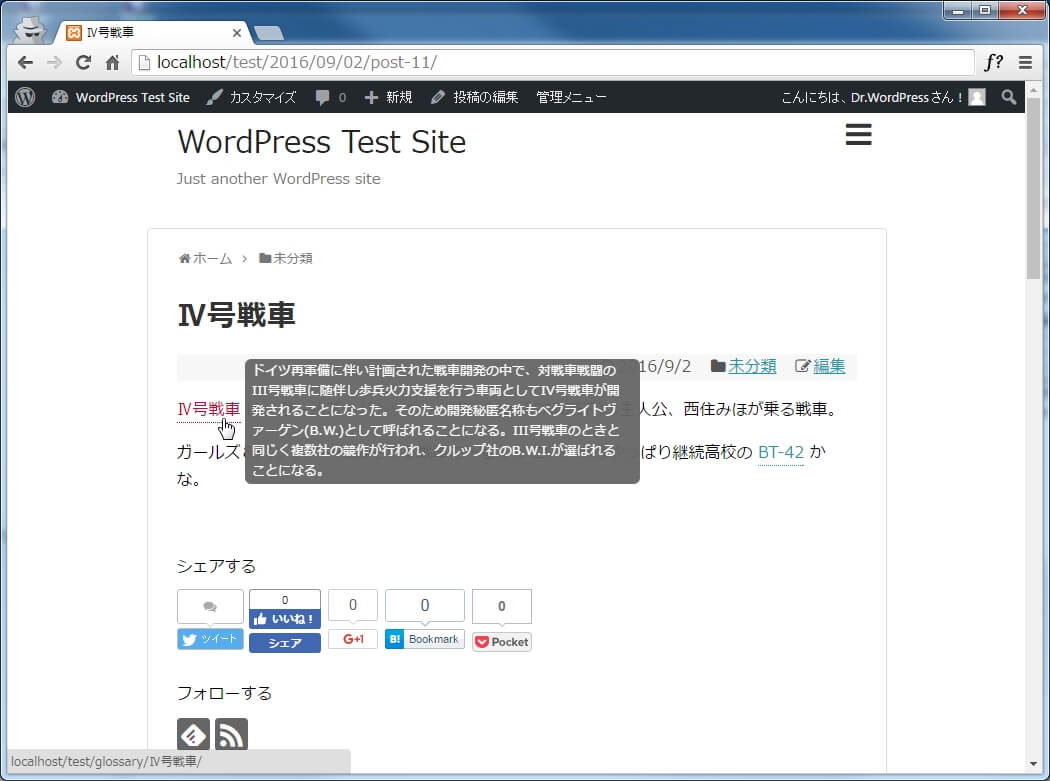Open the hamburger menu icon
This screenshot has height=781, width=1050.
858,135
